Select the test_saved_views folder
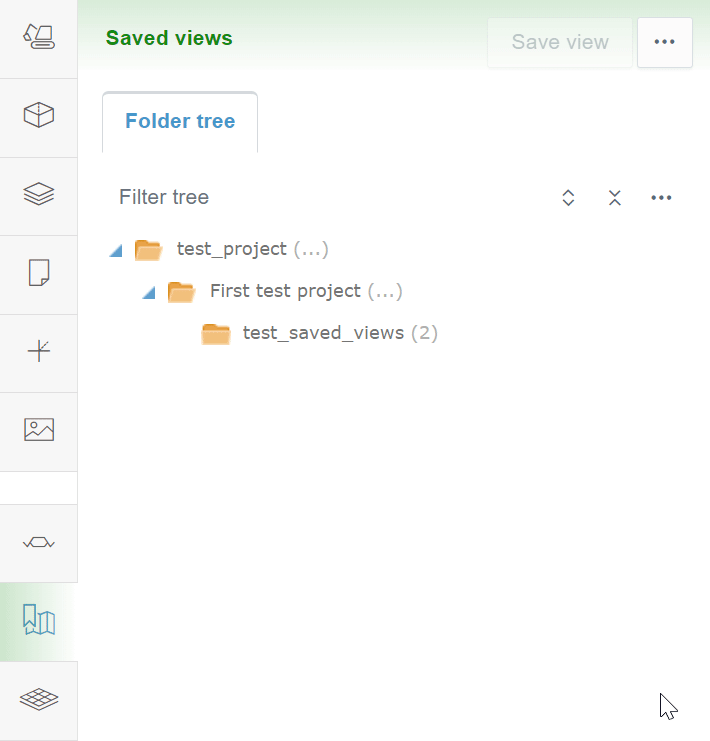 pos(323,333)
